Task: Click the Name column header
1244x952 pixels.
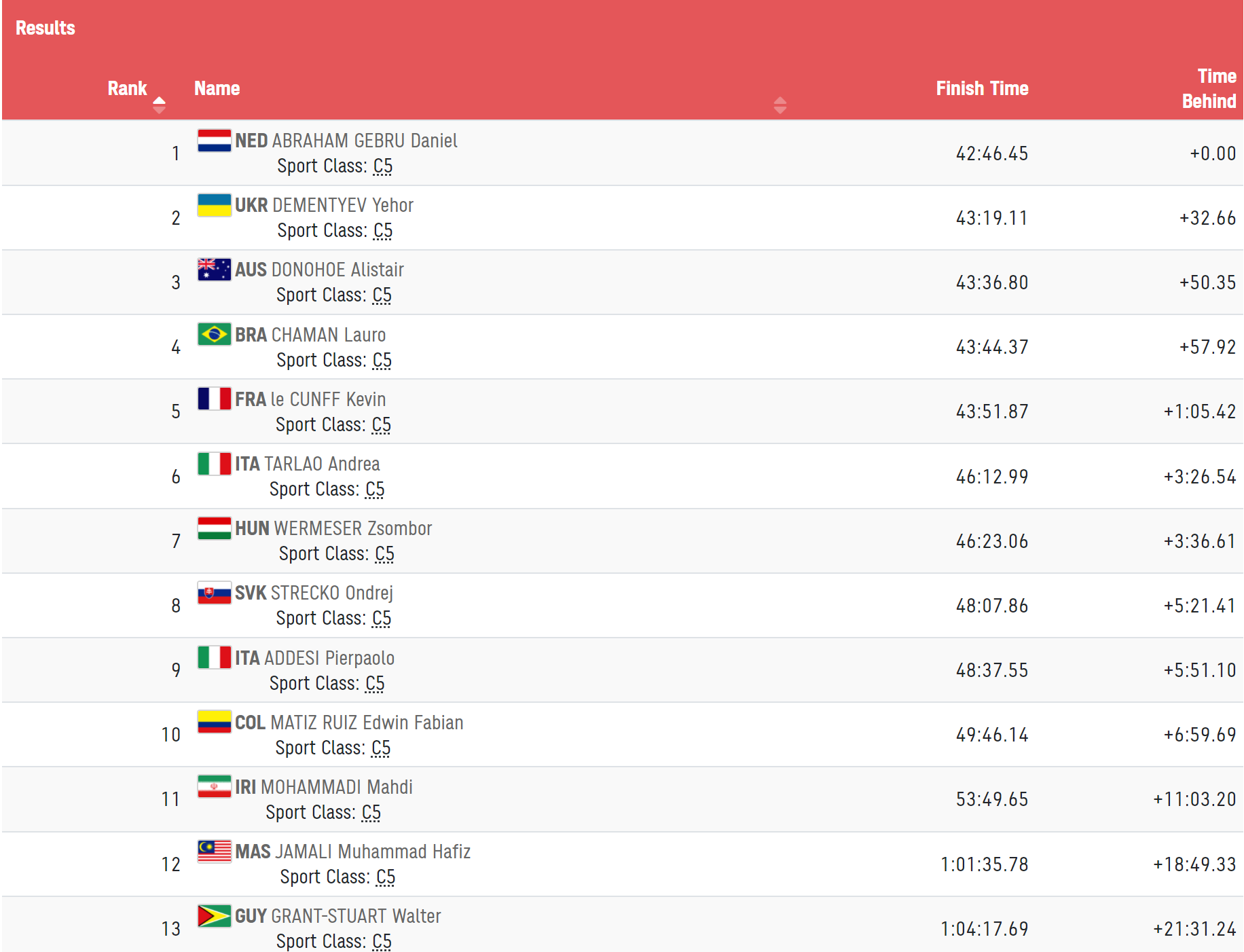Action: pyautogui.click(x=217, y=89)
